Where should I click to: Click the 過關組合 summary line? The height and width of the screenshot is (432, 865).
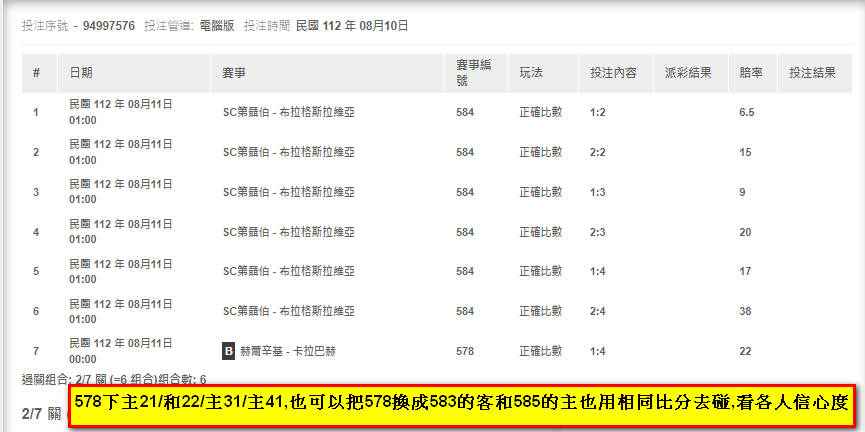[114, 379]
